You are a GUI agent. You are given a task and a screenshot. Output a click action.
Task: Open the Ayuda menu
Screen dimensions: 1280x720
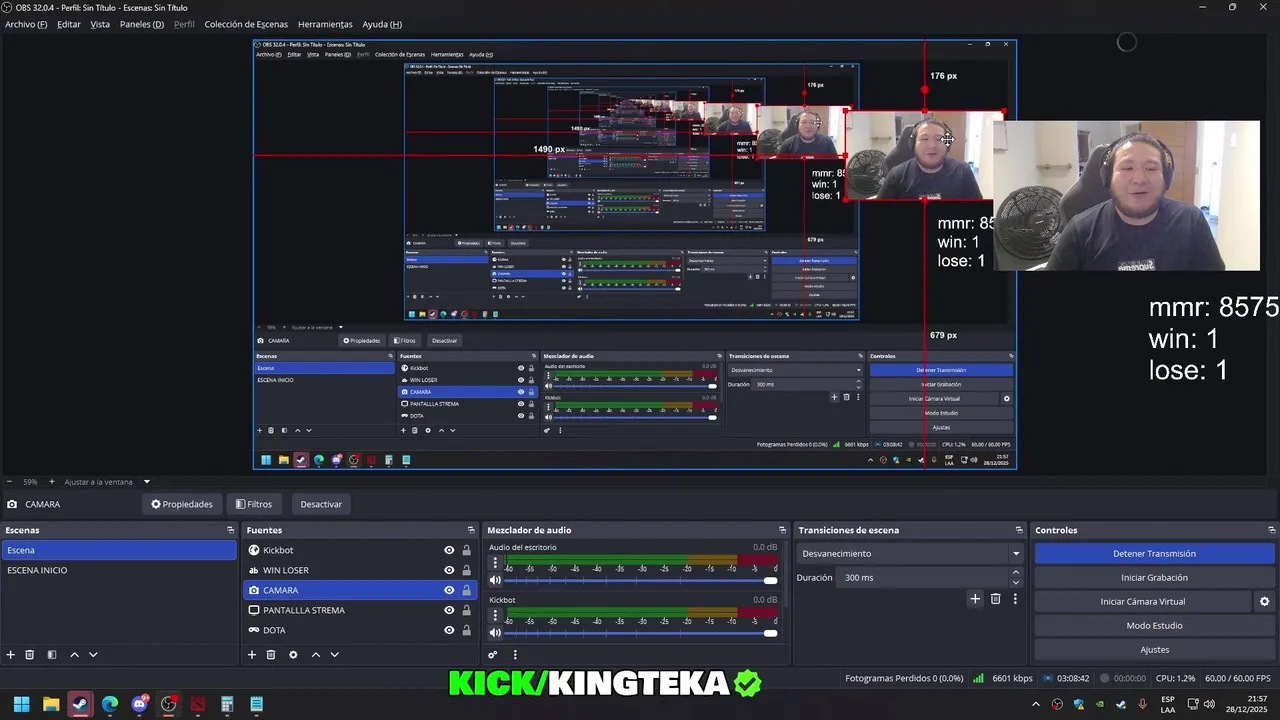coord(382,24)
